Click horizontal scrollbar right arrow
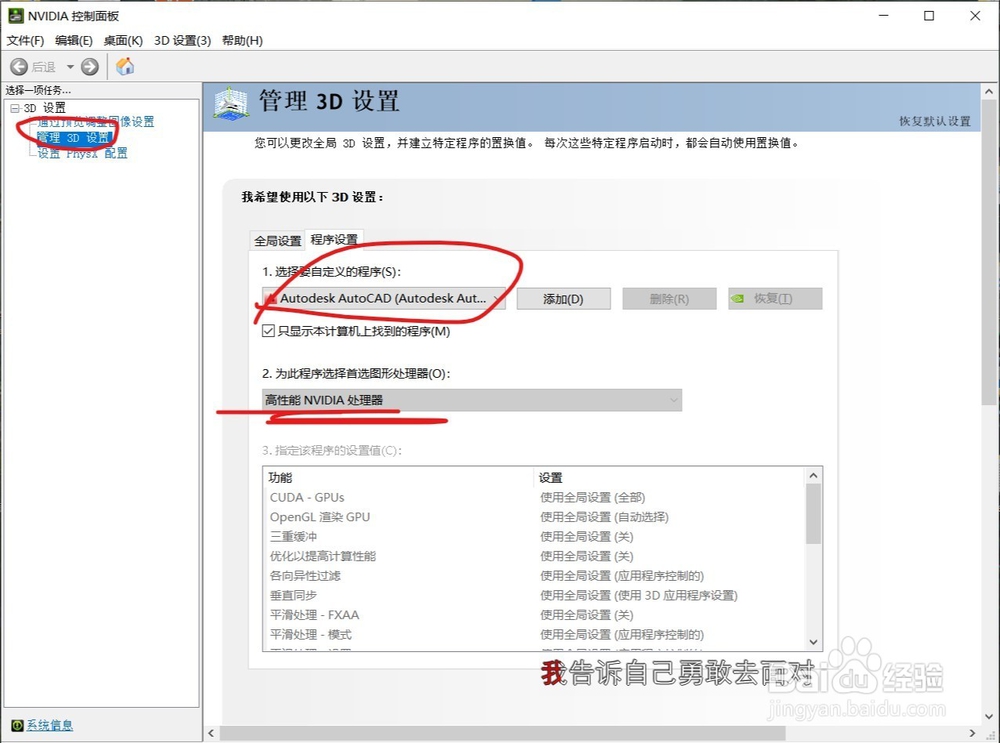 [973, 733]
